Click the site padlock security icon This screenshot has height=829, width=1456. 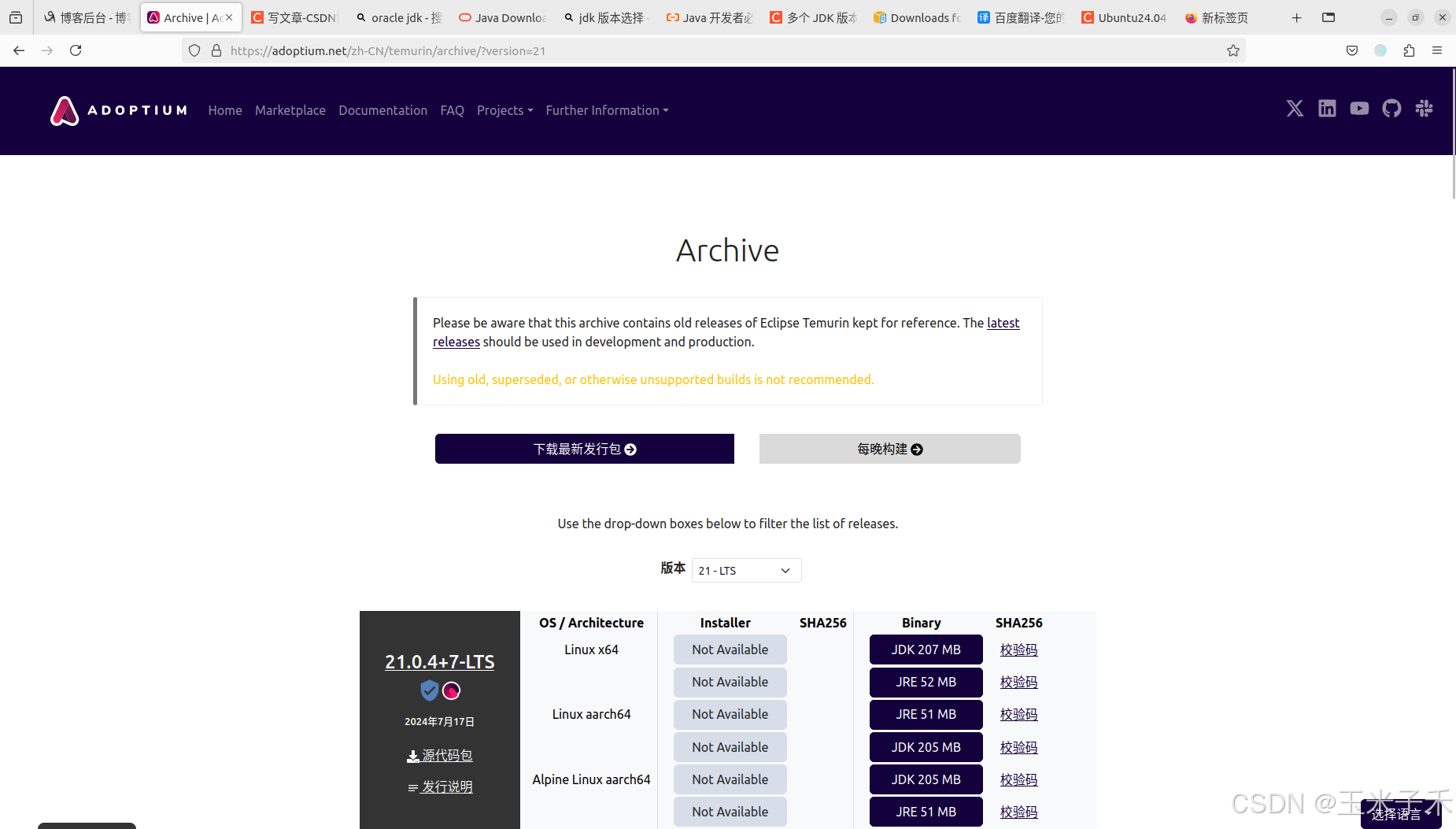point(216,50)
